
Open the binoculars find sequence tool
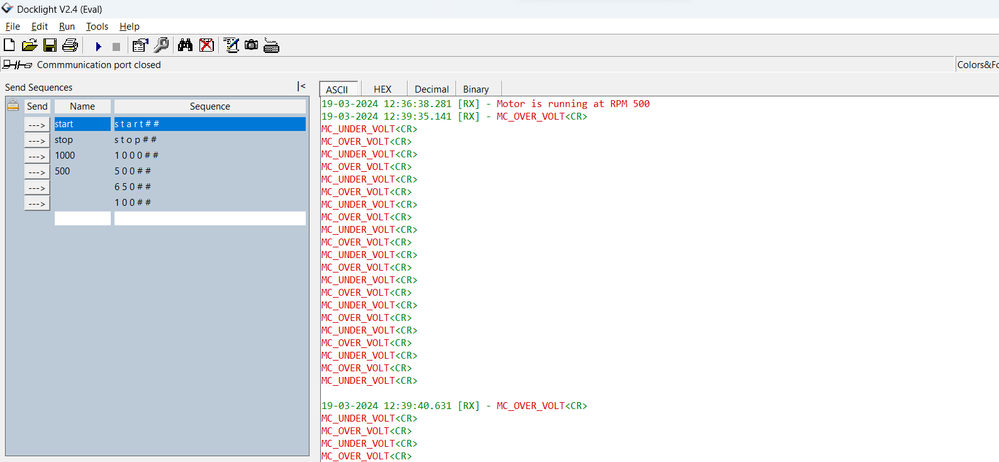pos(185,45)
